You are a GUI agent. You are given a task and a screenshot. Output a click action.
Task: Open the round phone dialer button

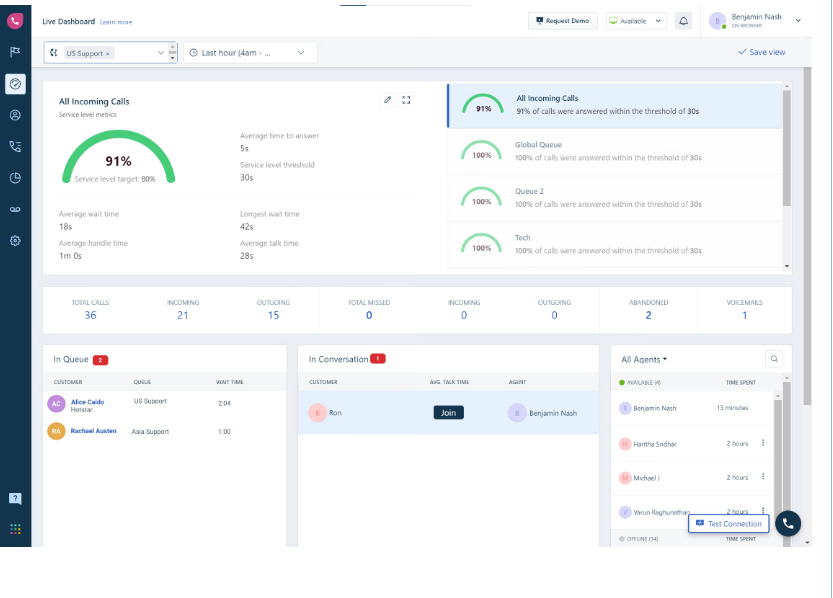[788, 524]
